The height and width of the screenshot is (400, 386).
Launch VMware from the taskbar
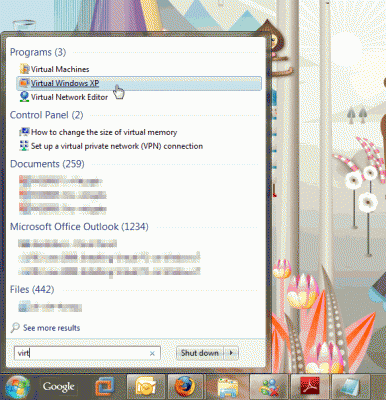pyautogui.click(x=105, y=387)
